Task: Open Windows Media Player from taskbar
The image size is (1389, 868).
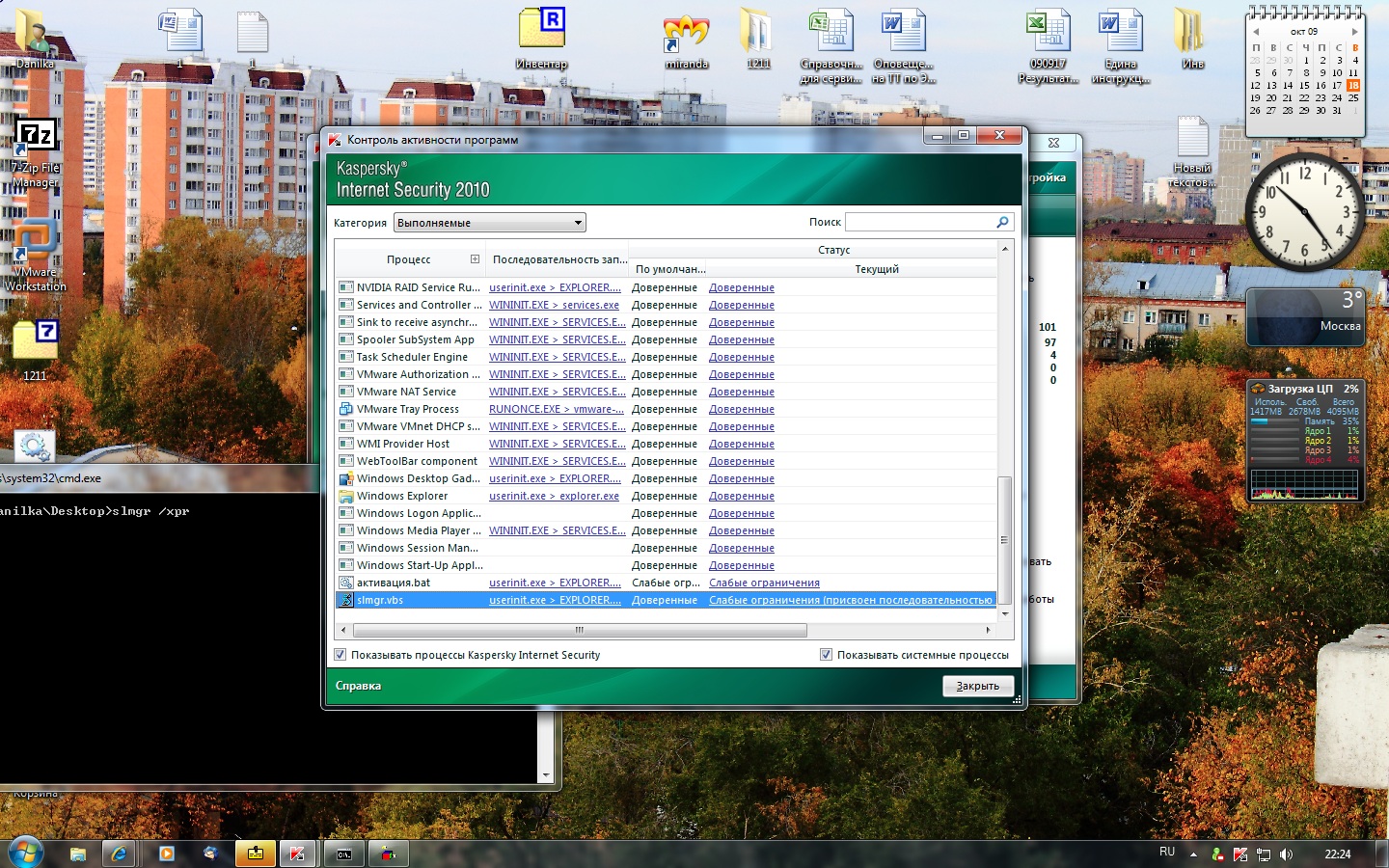Action: [166, 854]
